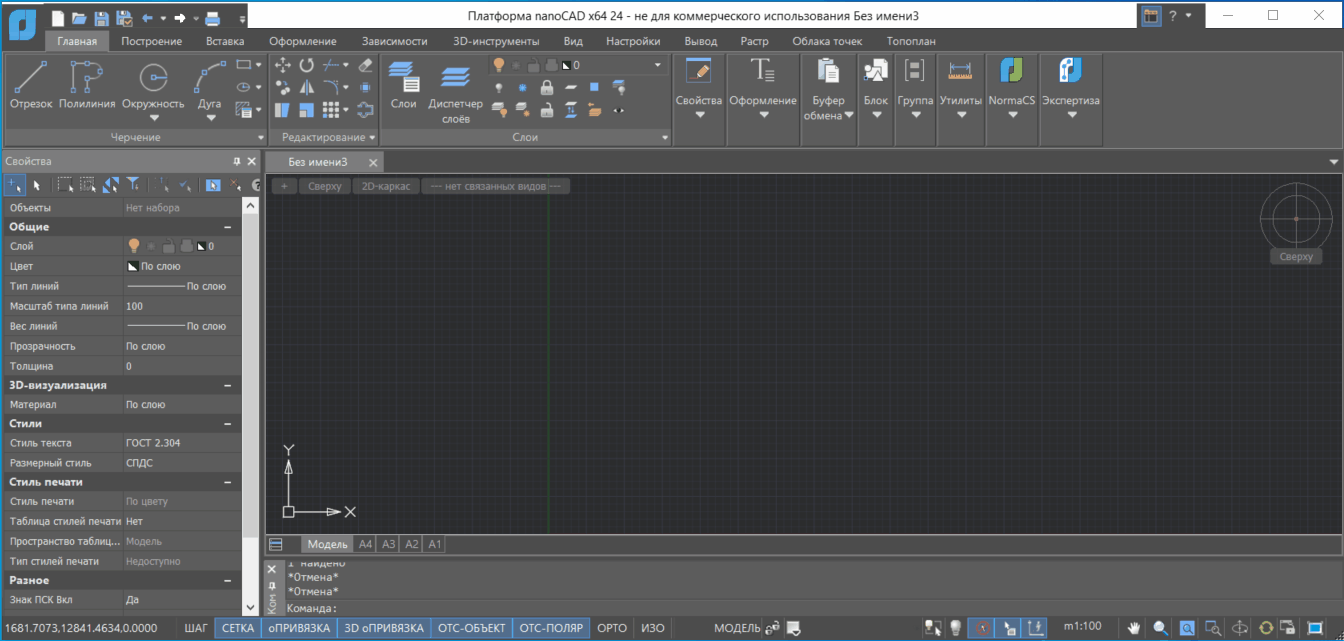Expand the Черчение panel options
This screenshot has width=1344, height=641.
click(x=262, y=137)
